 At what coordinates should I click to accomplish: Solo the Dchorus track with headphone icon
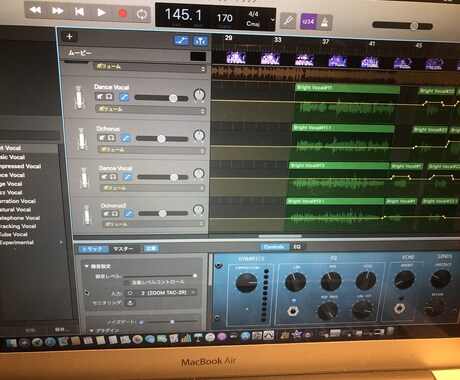(x=111, y=137)
